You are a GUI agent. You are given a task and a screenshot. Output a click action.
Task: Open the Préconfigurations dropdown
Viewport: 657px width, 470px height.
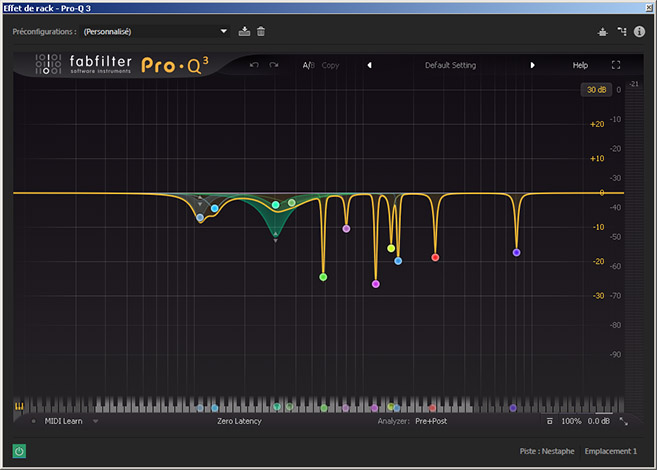pos(155,31)
